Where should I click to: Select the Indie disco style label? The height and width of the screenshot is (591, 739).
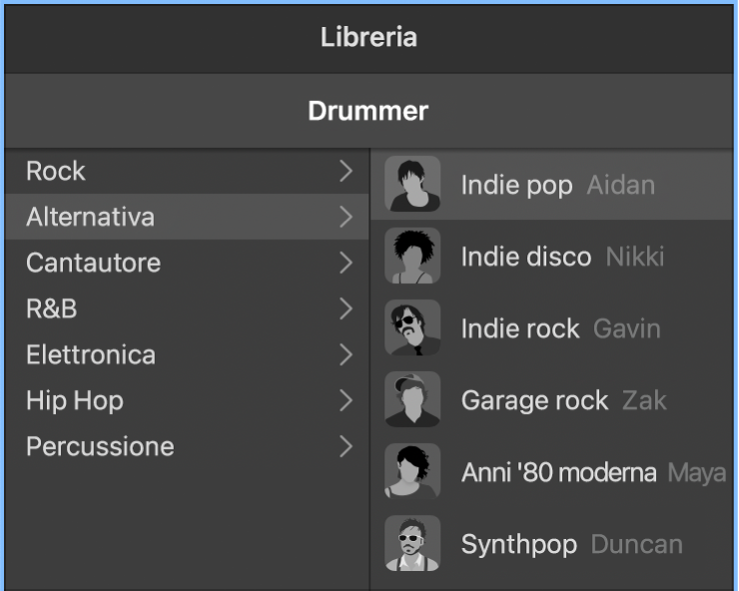pos(526,257)
